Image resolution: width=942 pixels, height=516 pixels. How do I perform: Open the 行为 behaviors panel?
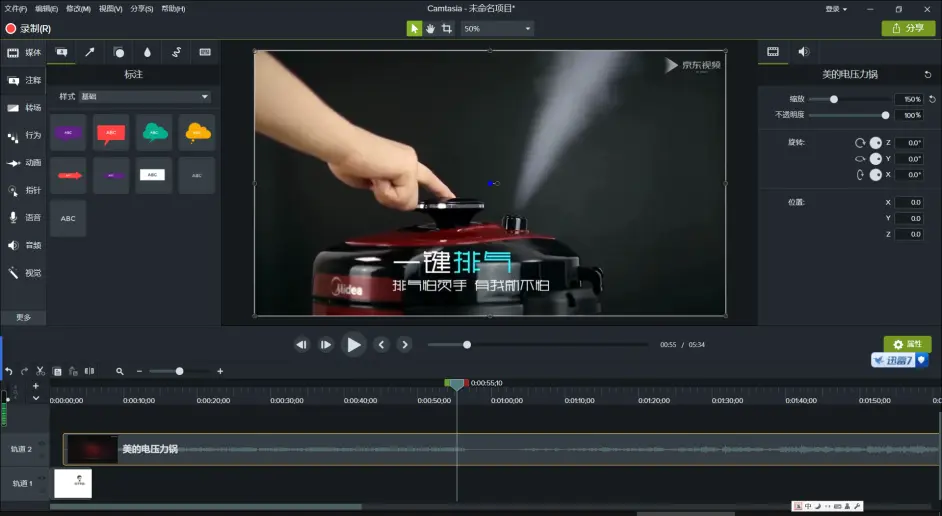24,136
